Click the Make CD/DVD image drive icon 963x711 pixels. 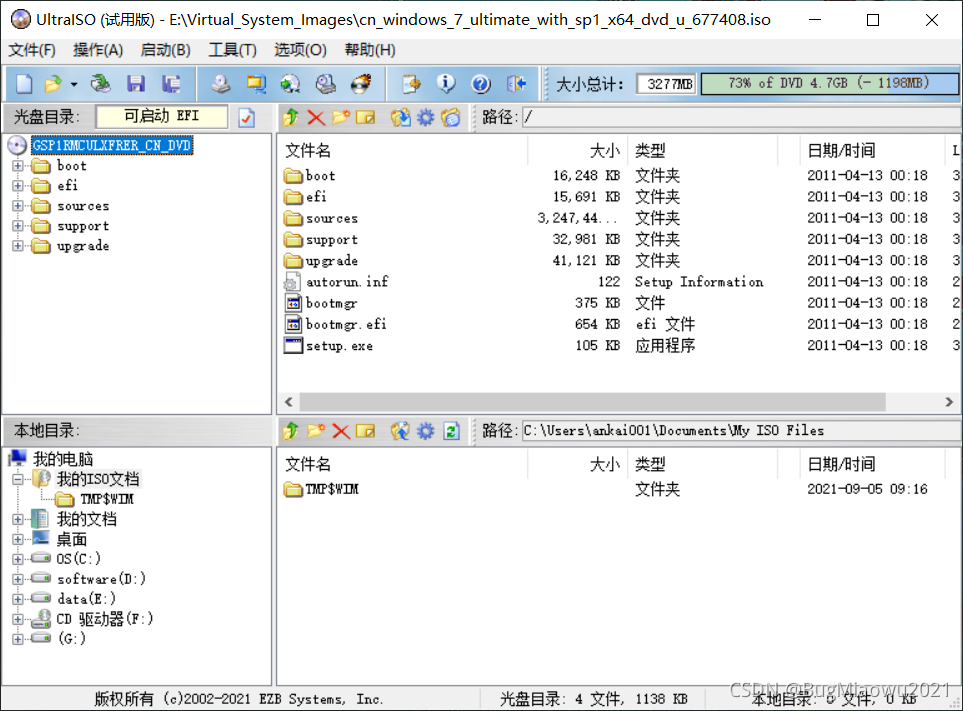click(220, 84)
